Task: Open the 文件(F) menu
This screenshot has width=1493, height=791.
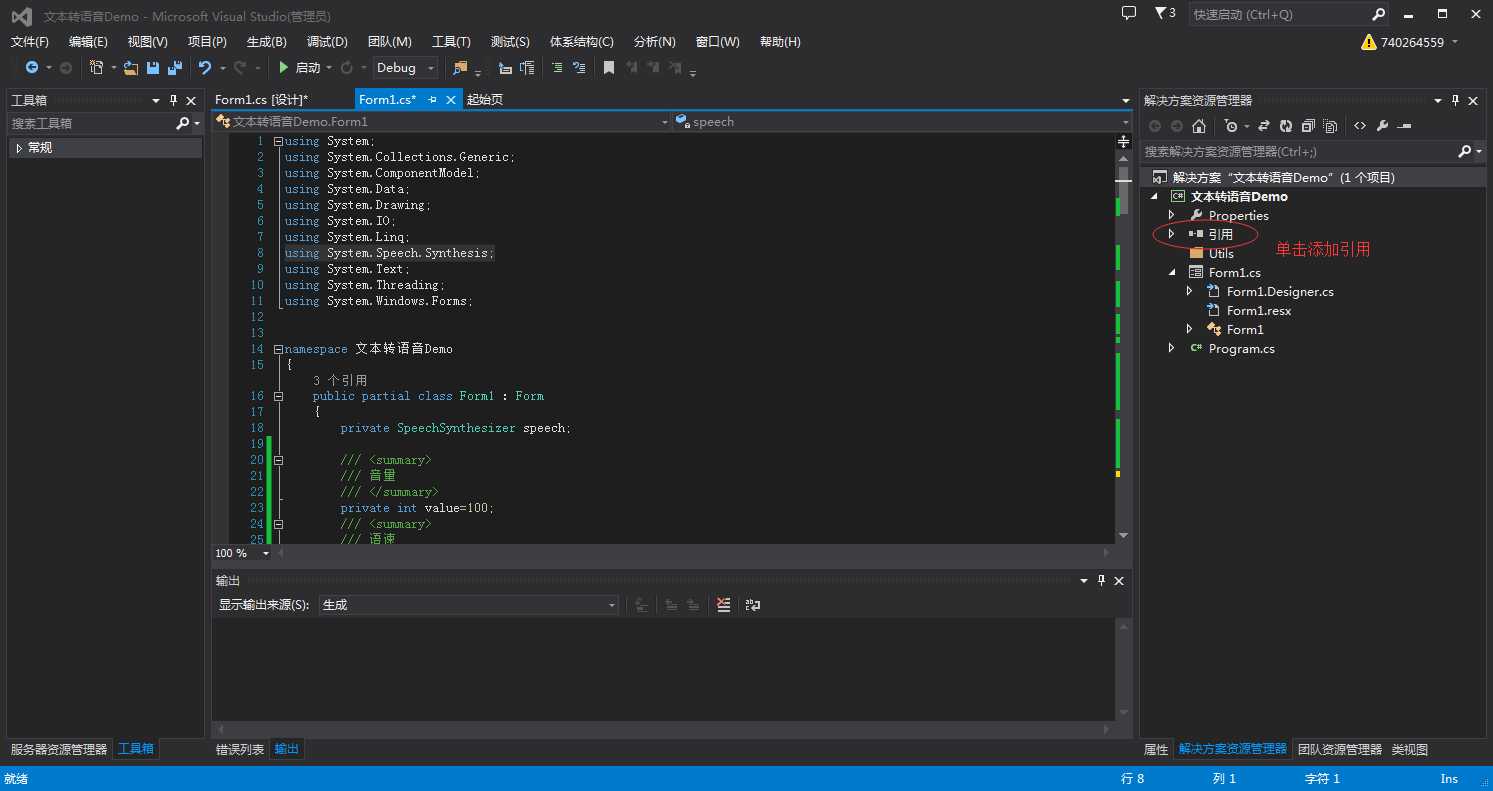Action: click(x=30, y=42)
